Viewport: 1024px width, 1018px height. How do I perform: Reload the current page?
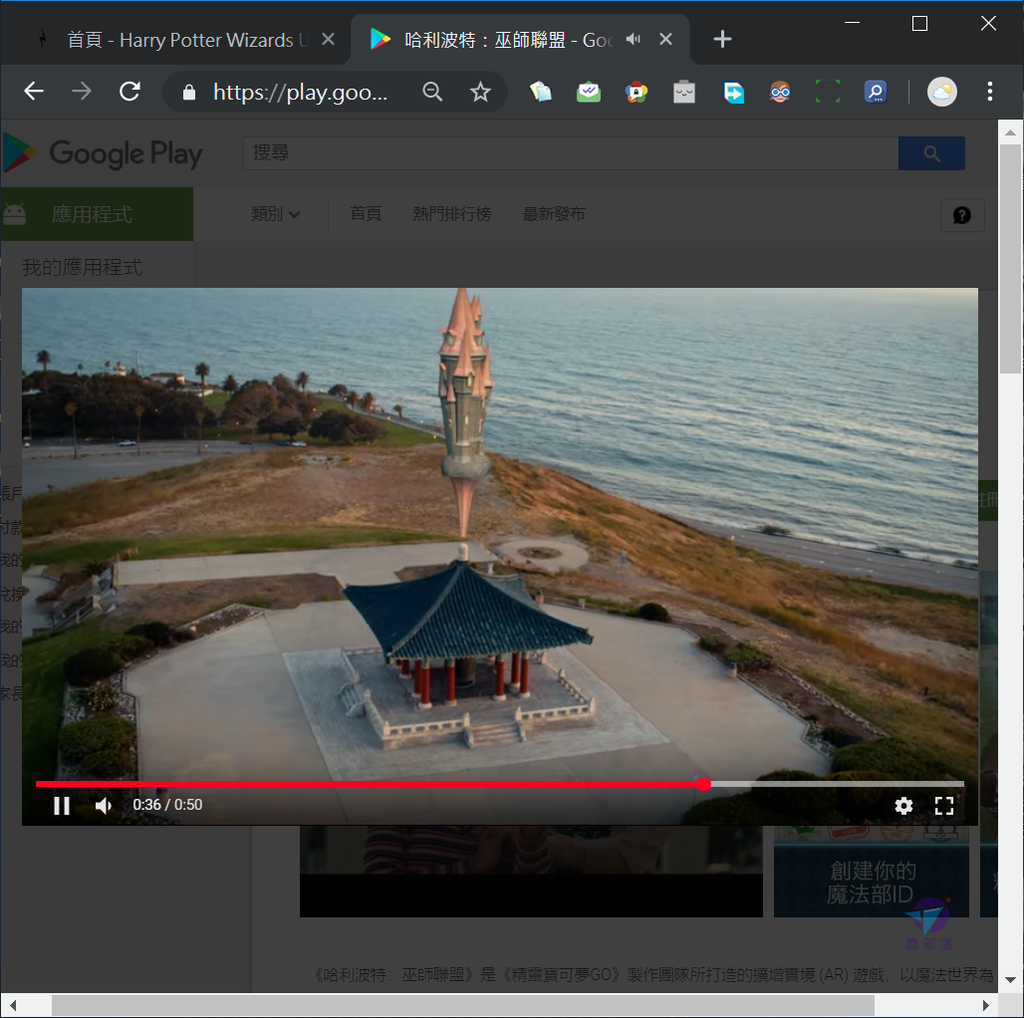tap(130, 91)
